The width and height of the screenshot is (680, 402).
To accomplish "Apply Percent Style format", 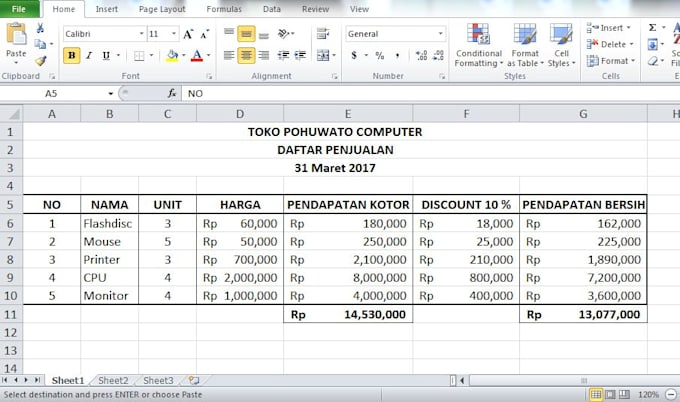I will point(380,56).
